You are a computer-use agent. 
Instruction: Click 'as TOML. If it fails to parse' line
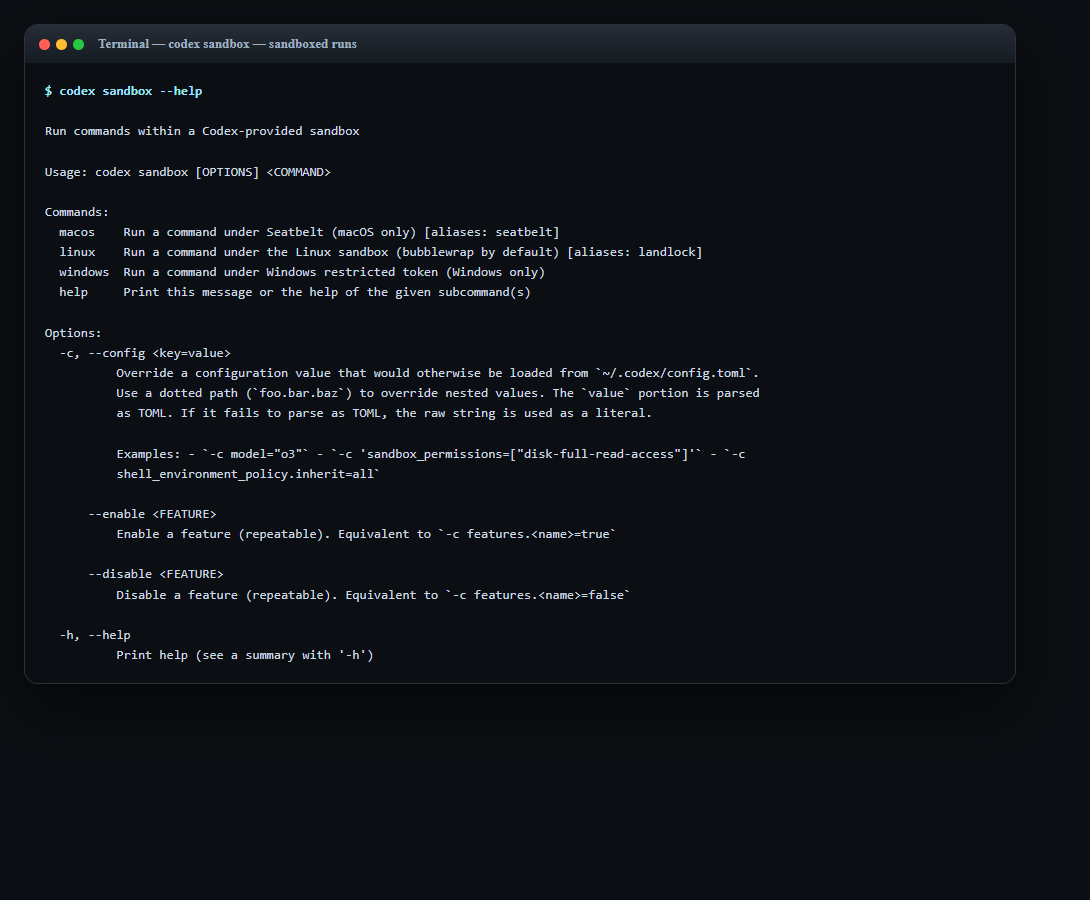point(384,414)
